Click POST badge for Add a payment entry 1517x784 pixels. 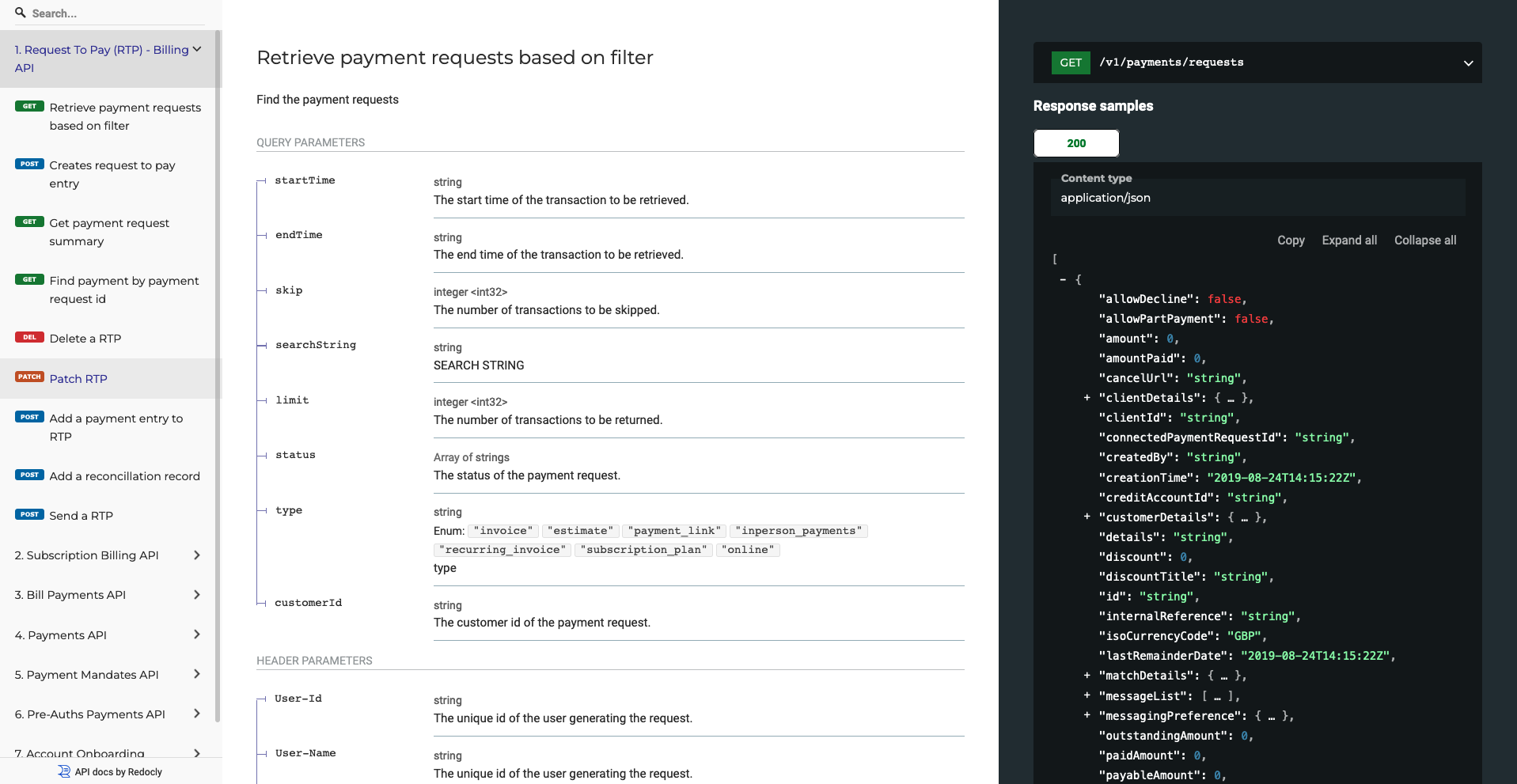pos(29,417)
